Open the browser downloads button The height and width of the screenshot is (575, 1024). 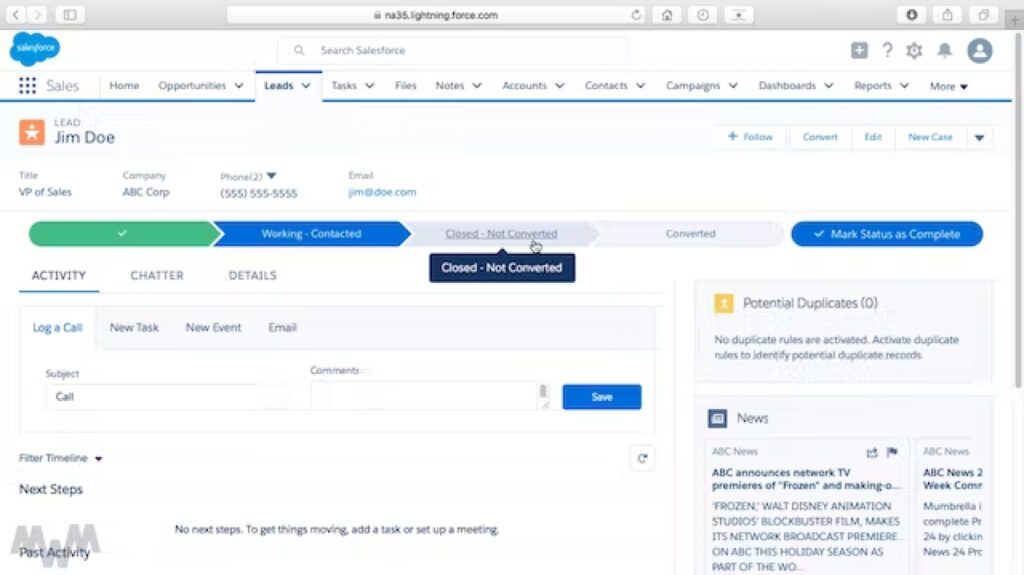(x=912, y=15)
